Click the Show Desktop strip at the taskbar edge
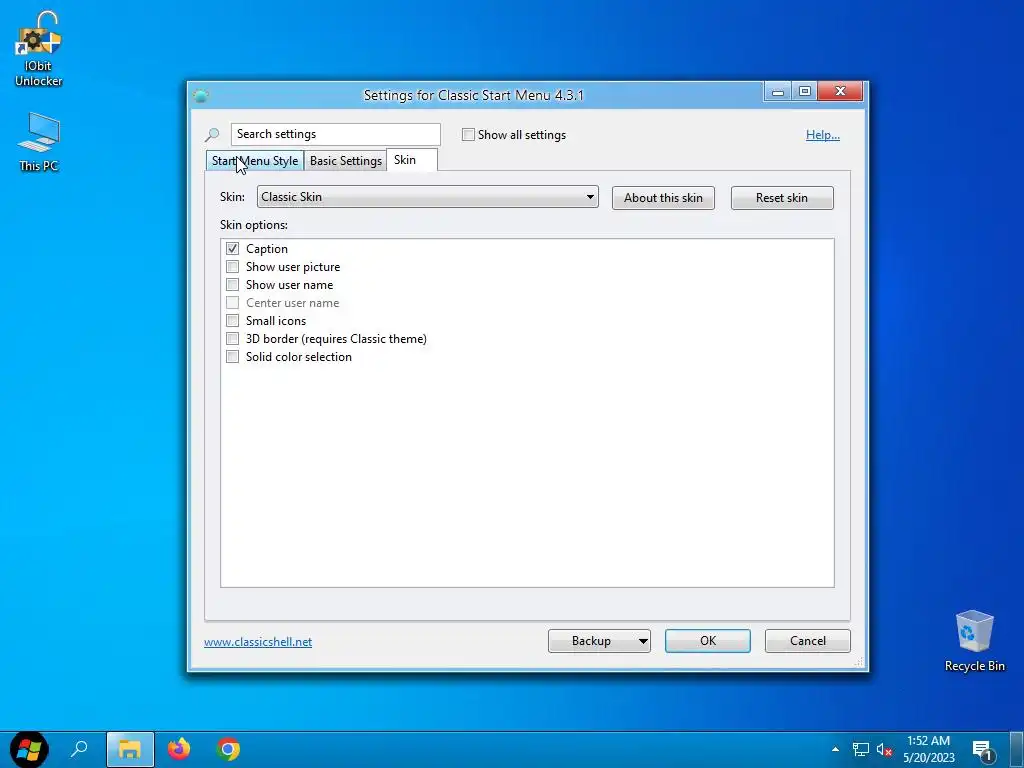Viewport: 1024px width, 768px height. click(1017, 750)
